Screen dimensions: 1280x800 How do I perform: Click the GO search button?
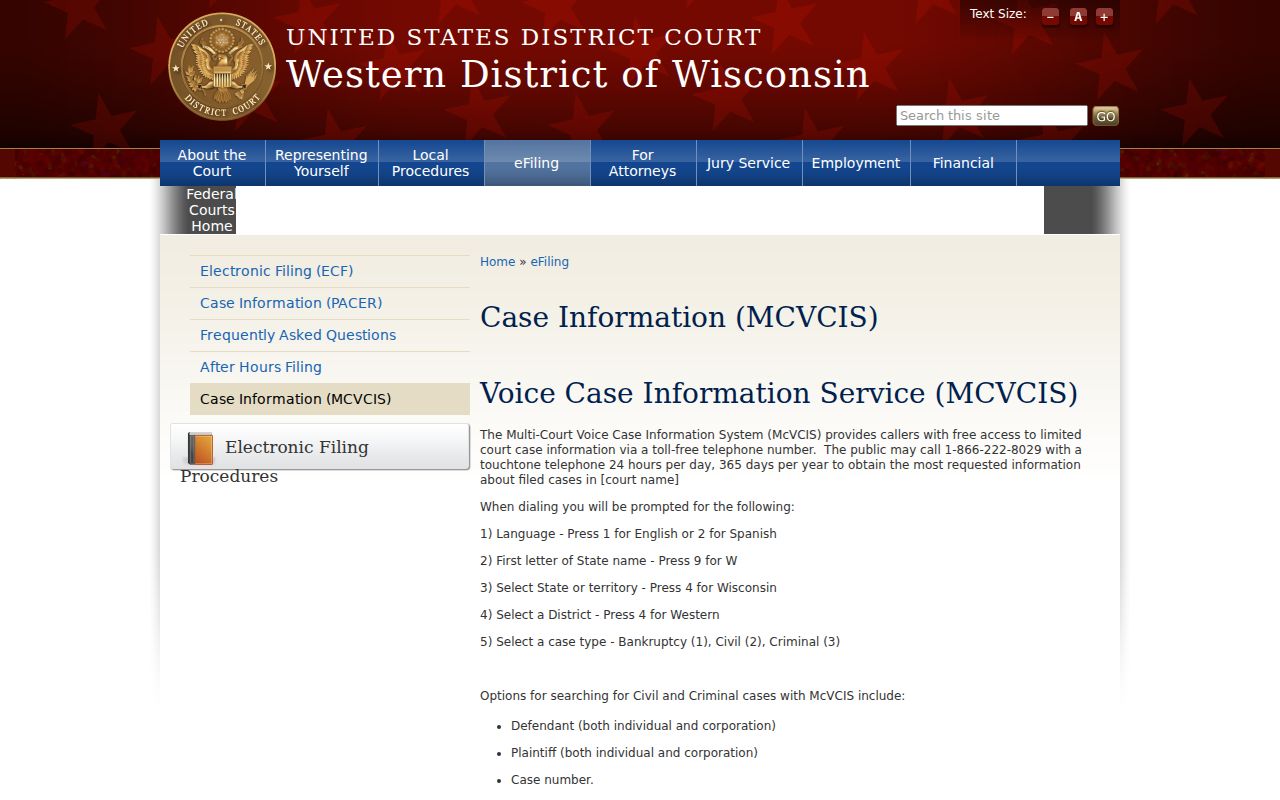1105,116
